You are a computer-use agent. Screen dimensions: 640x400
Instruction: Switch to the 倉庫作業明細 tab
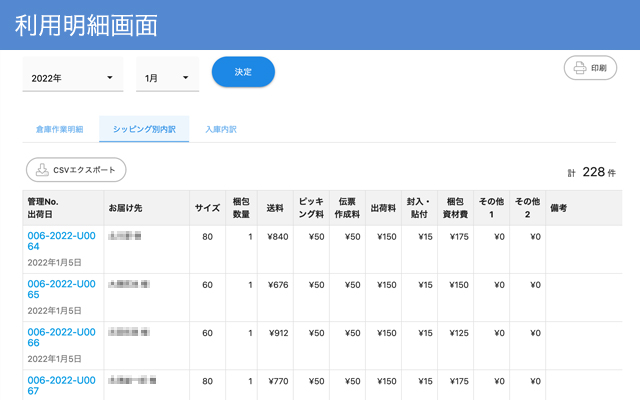(x=60, y=130)
